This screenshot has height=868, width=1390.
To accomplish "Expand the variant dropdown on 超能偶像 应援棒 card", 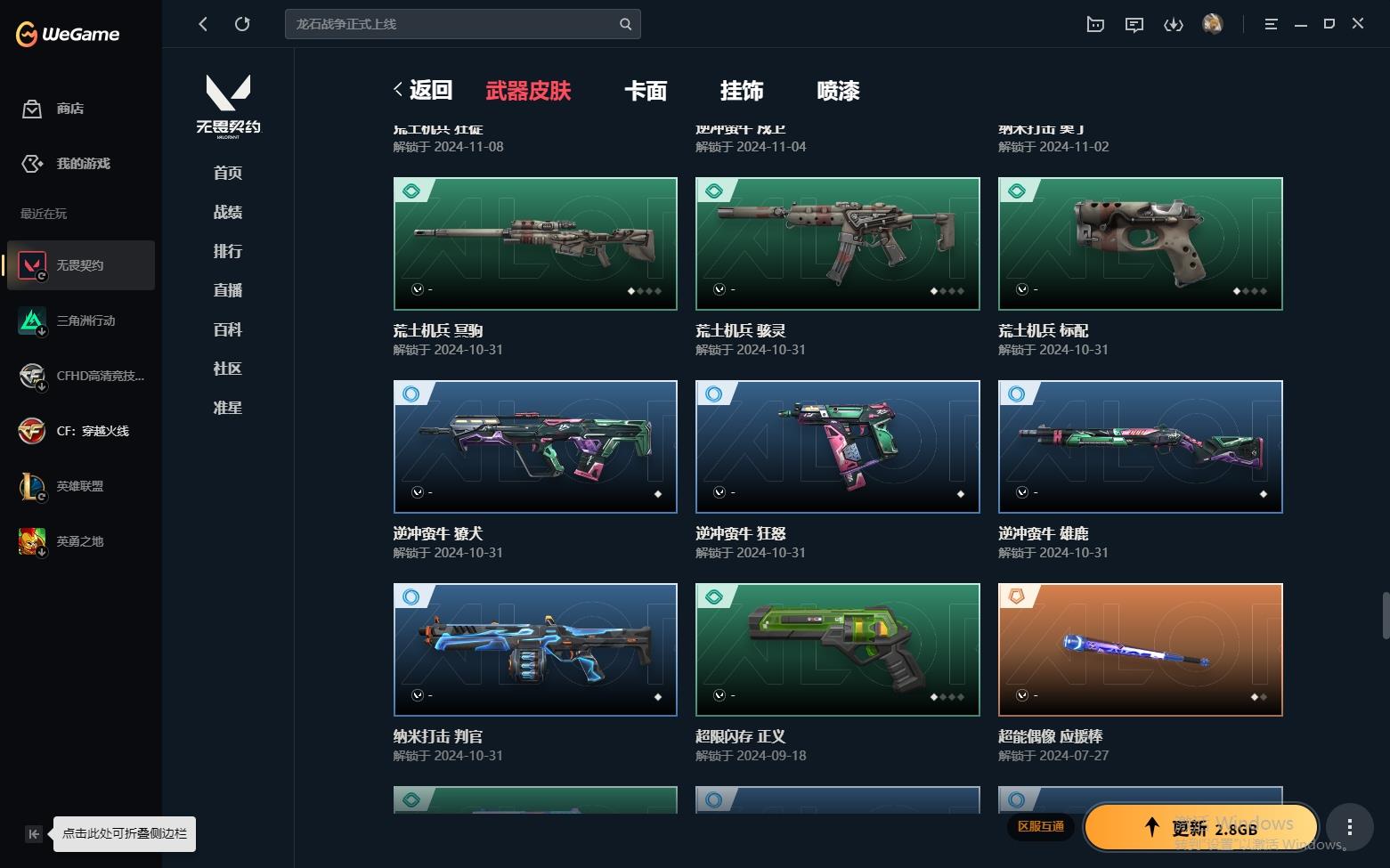I will click(x=1022, y=695).
